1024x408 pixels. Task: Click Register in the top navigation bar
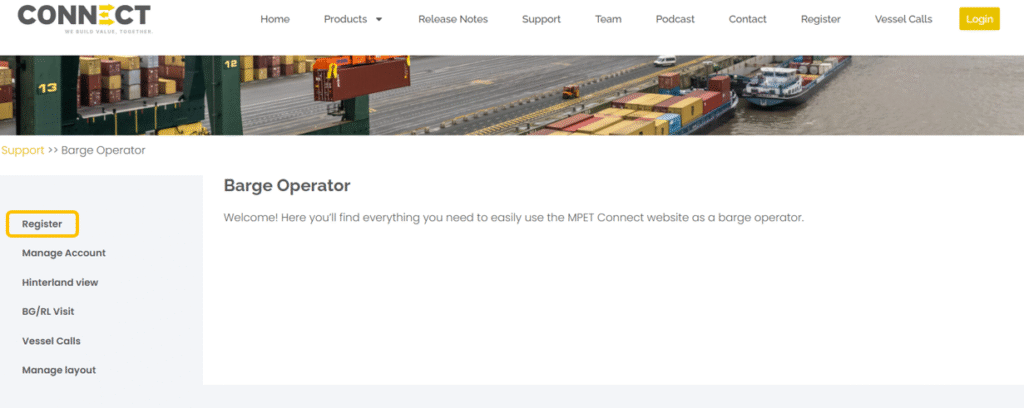(x=820, y=19)
